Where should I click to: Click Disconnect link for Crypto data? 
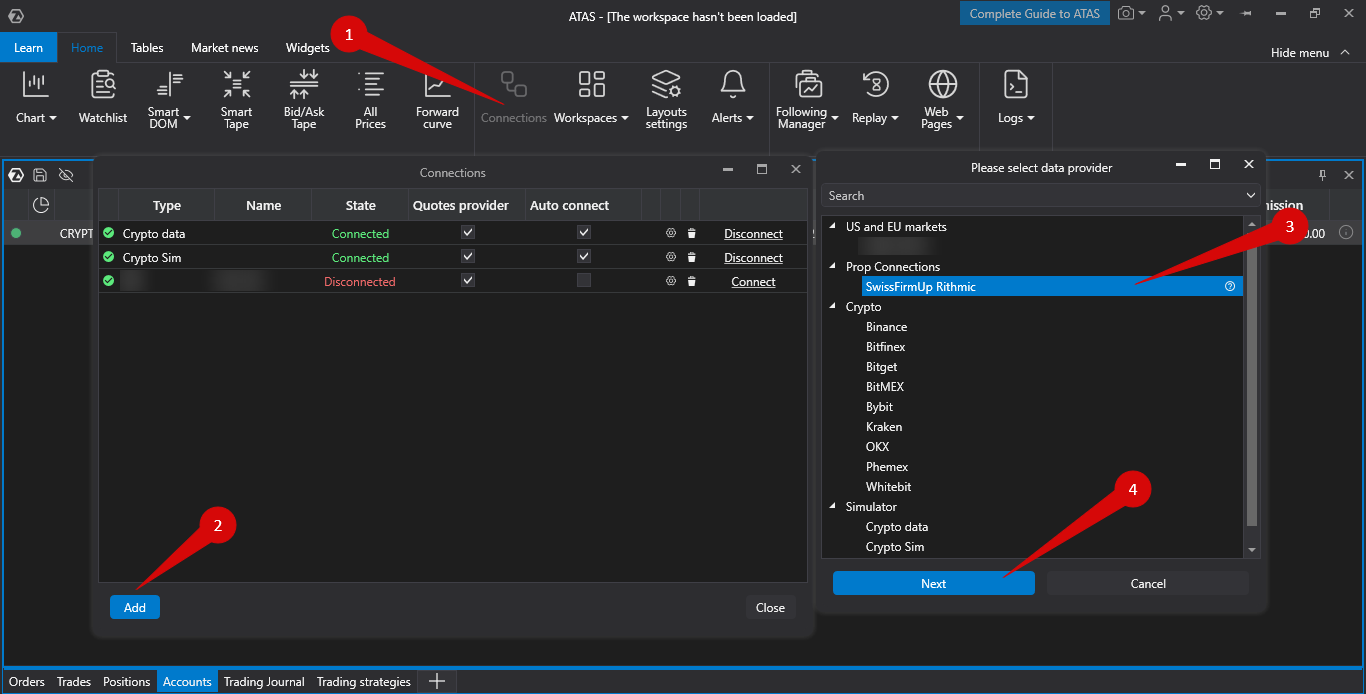click(x=753, y=233)
